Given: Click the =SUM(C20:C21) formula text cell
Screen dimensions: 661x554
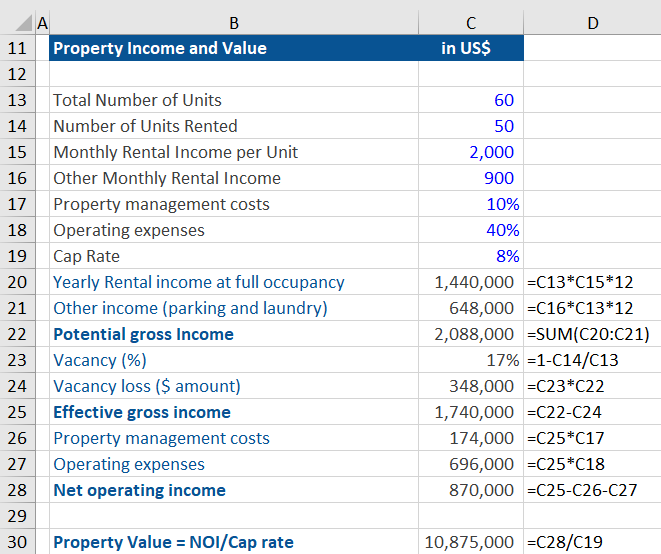Looking at the screenshot, I should [x=592, y=334].
